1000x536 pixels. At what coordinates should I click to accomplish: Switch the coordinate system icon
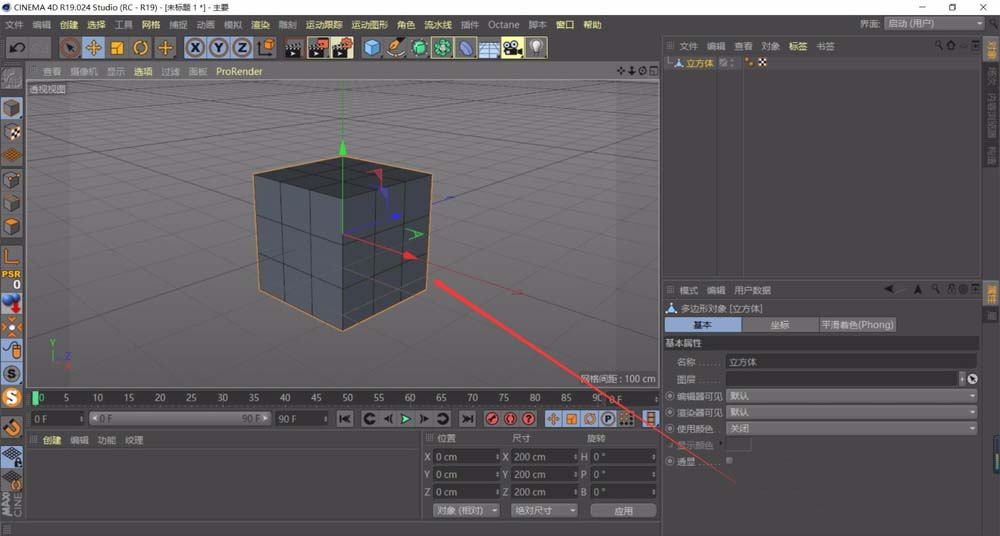pyautogui.click(x=267, y=48)
